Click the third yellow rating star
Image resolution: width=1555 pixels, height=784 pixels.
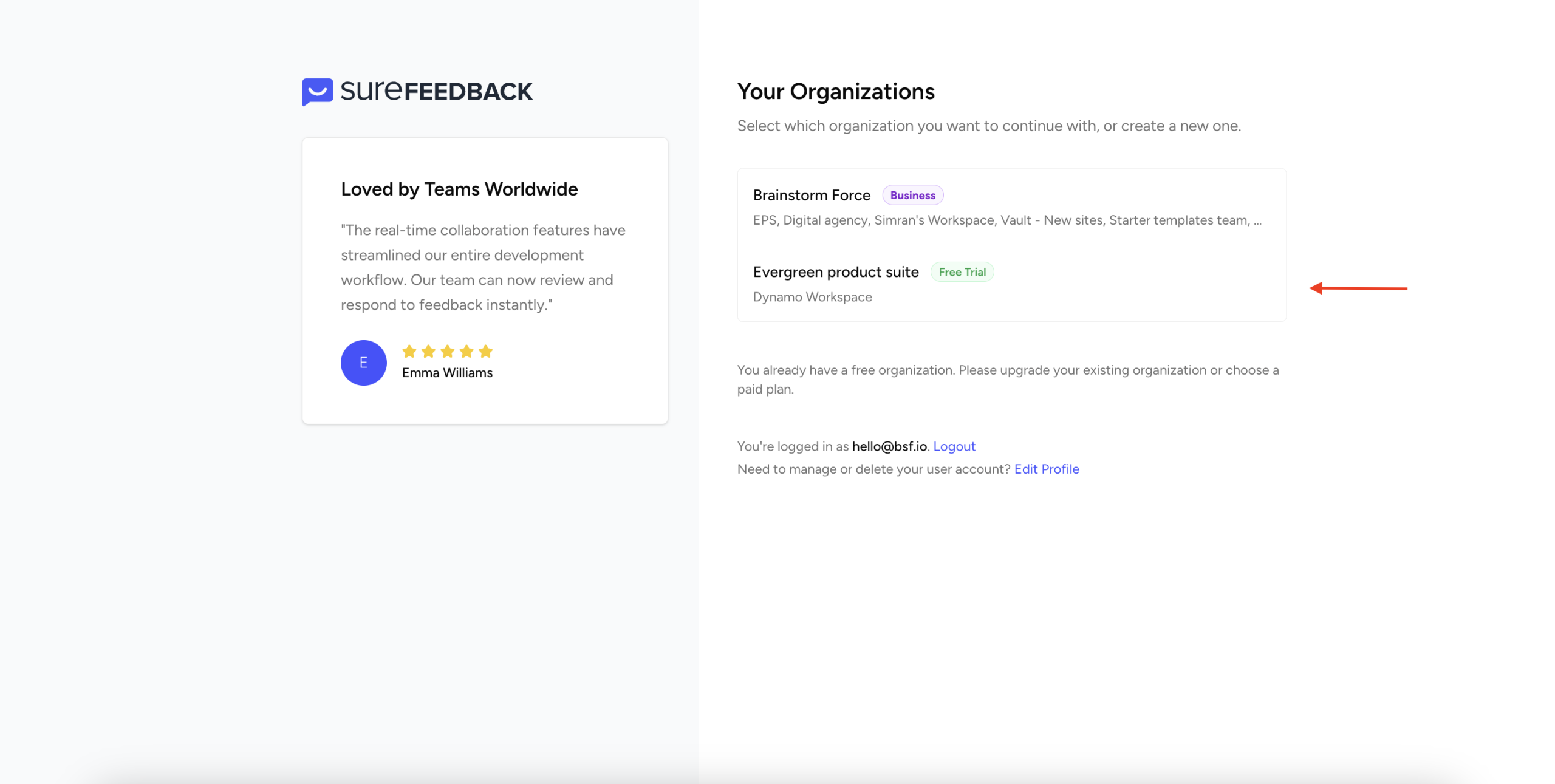tap(448, 351)
